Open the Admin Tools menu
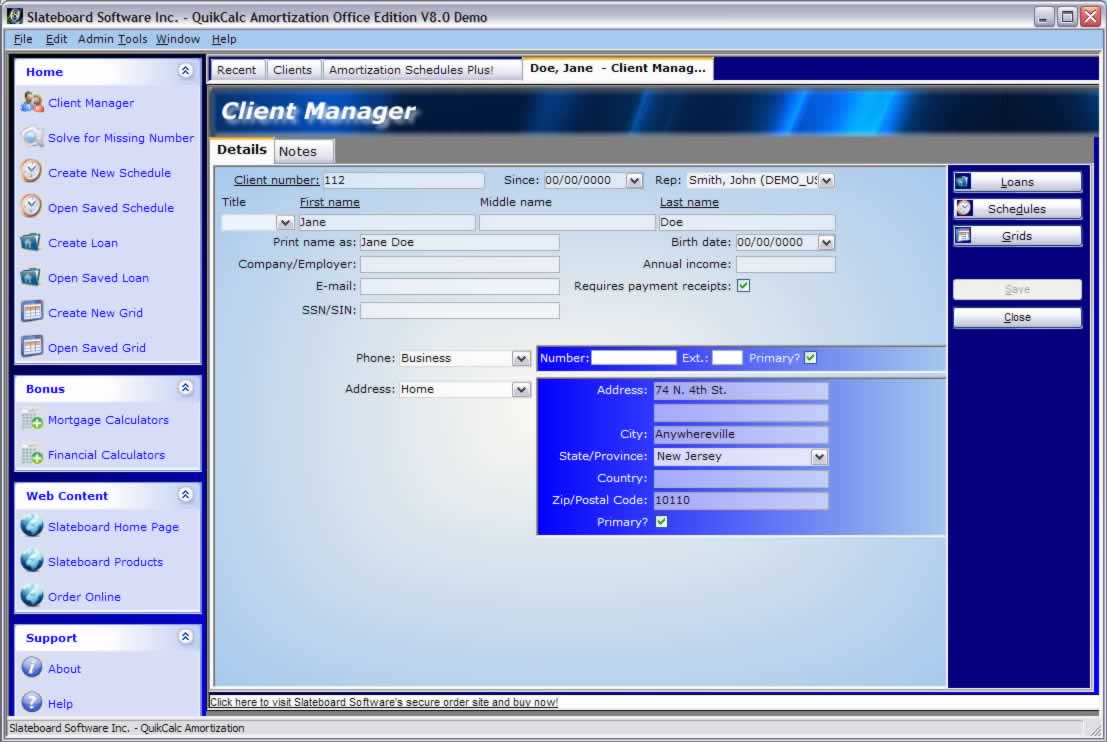The height and width of the screenshot is (742, 1107). (x=112, y=39)
